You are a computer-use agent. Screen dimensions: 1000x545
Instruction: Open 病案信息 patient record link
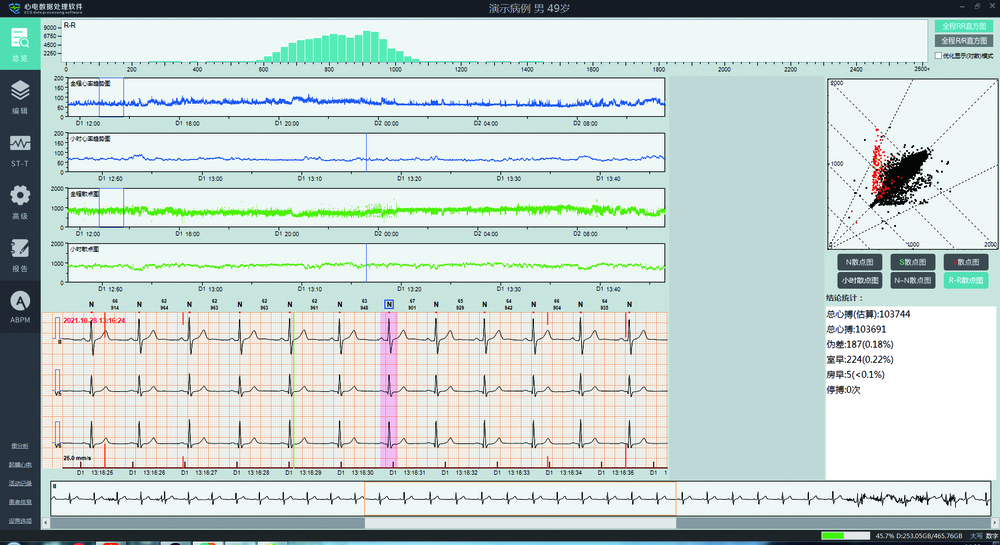(x=20, y=502)
